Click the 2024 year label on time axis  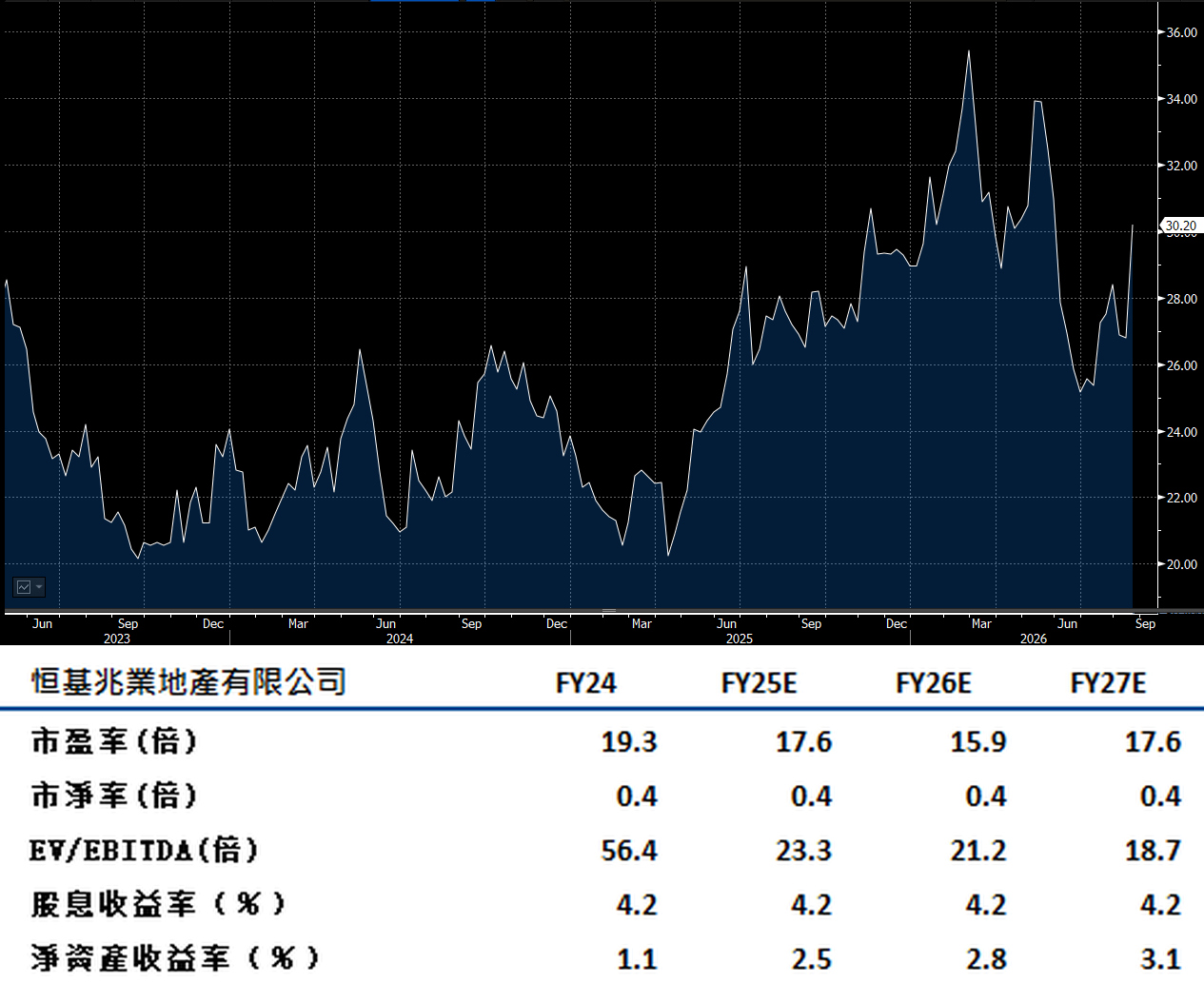click(400, 639)
